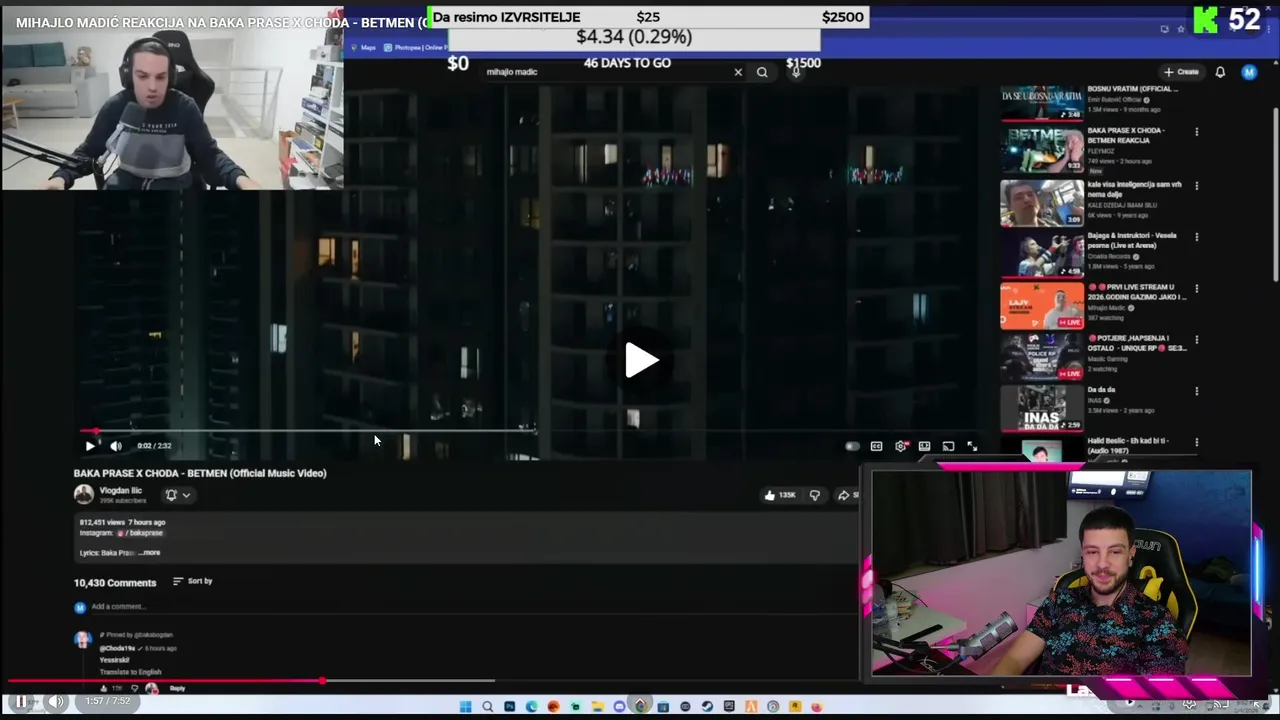Viewport: 1280px width, 720px height.
Task: Open the 'Bajaga & Instruktori - Vesela pesma' thumbnail
Action: tap(1042, 254)
